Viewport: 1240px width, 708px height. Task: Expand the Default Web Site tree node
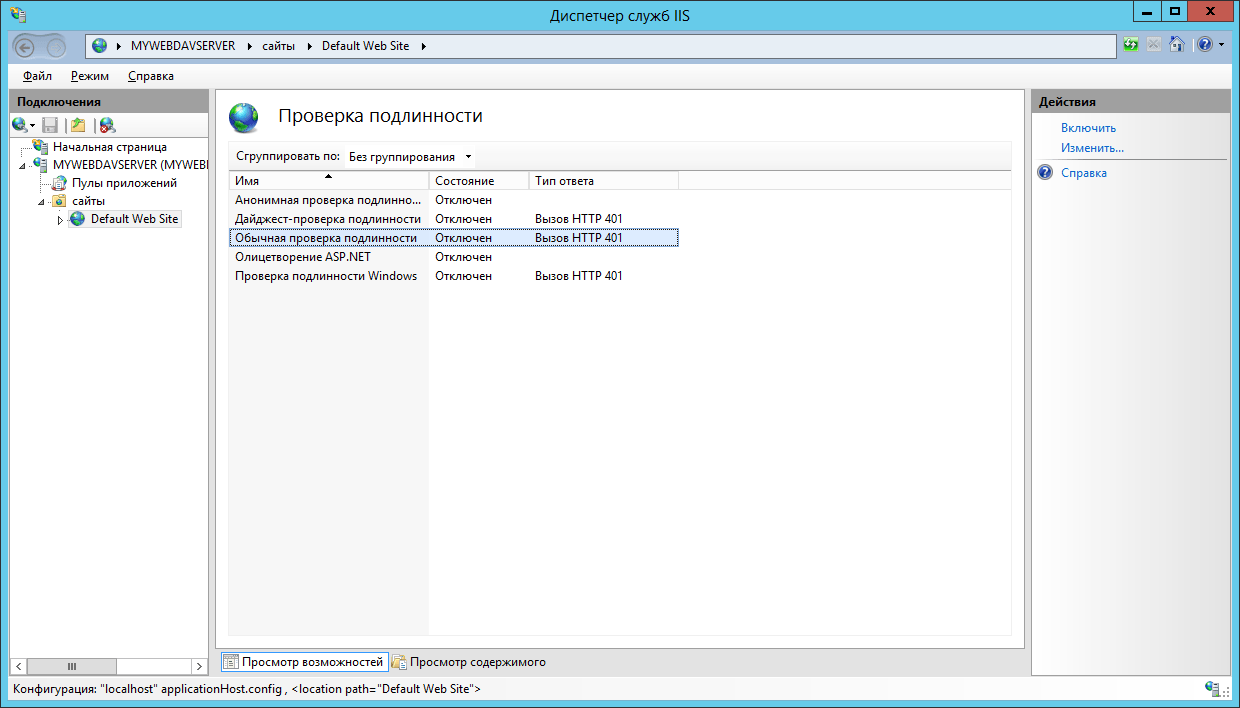60,220
